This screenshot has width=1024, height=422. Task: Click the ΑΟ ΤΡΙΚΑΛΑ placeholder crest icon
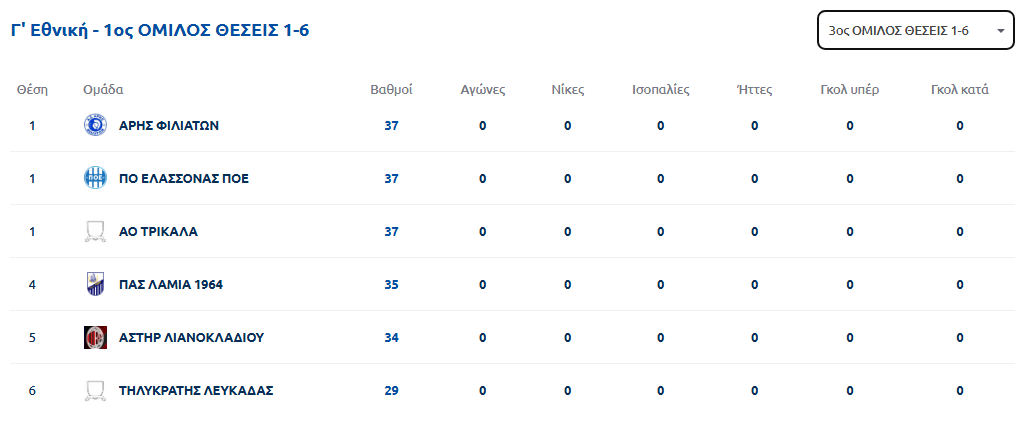95,232
